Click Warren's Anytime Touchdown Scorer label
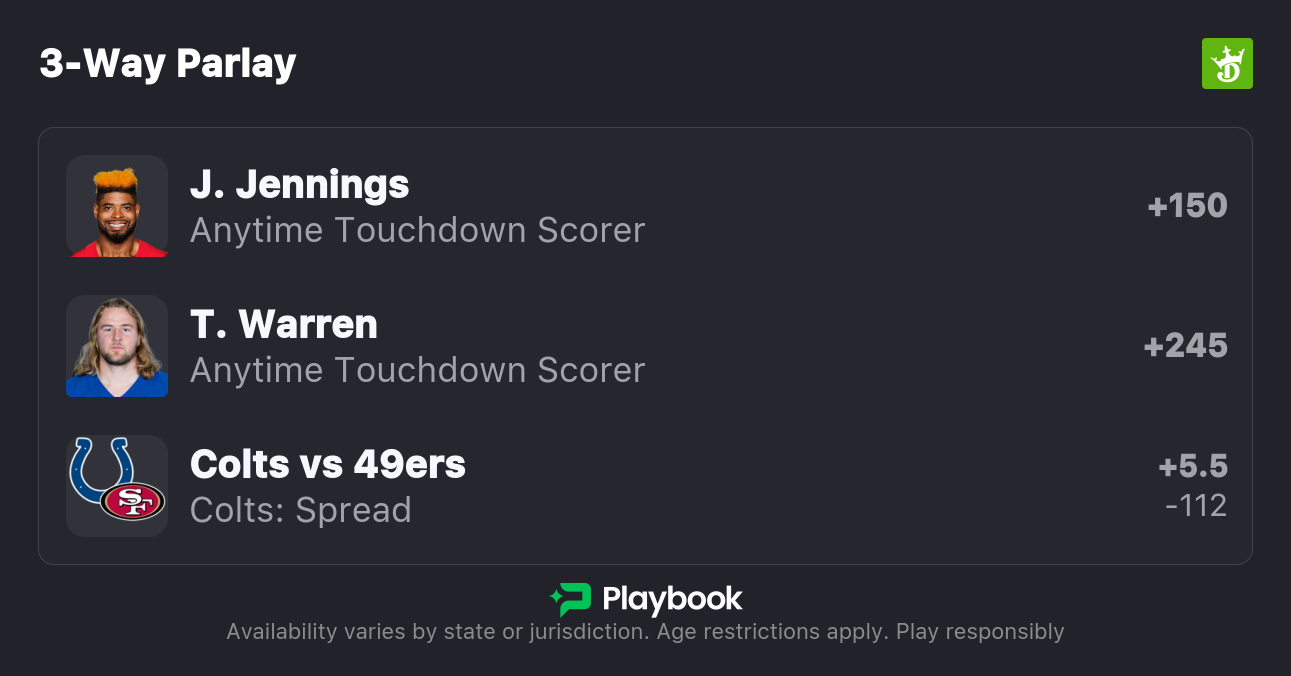This screenshot has width=1291, height=676. (417, 371)
